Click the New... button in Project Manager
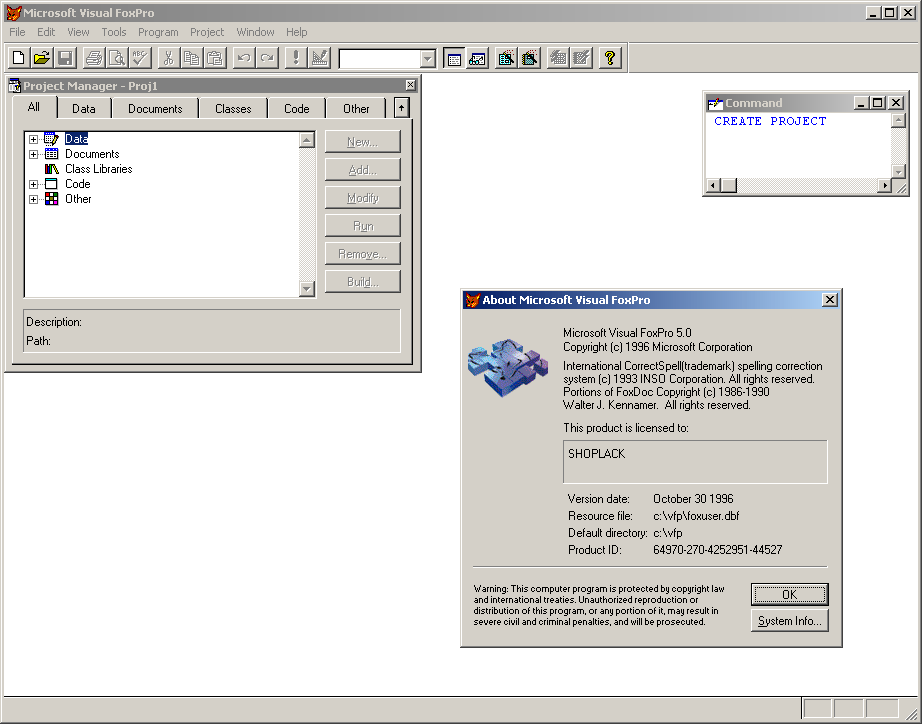This screenshot has height=724, width=922. click(363, 142)
